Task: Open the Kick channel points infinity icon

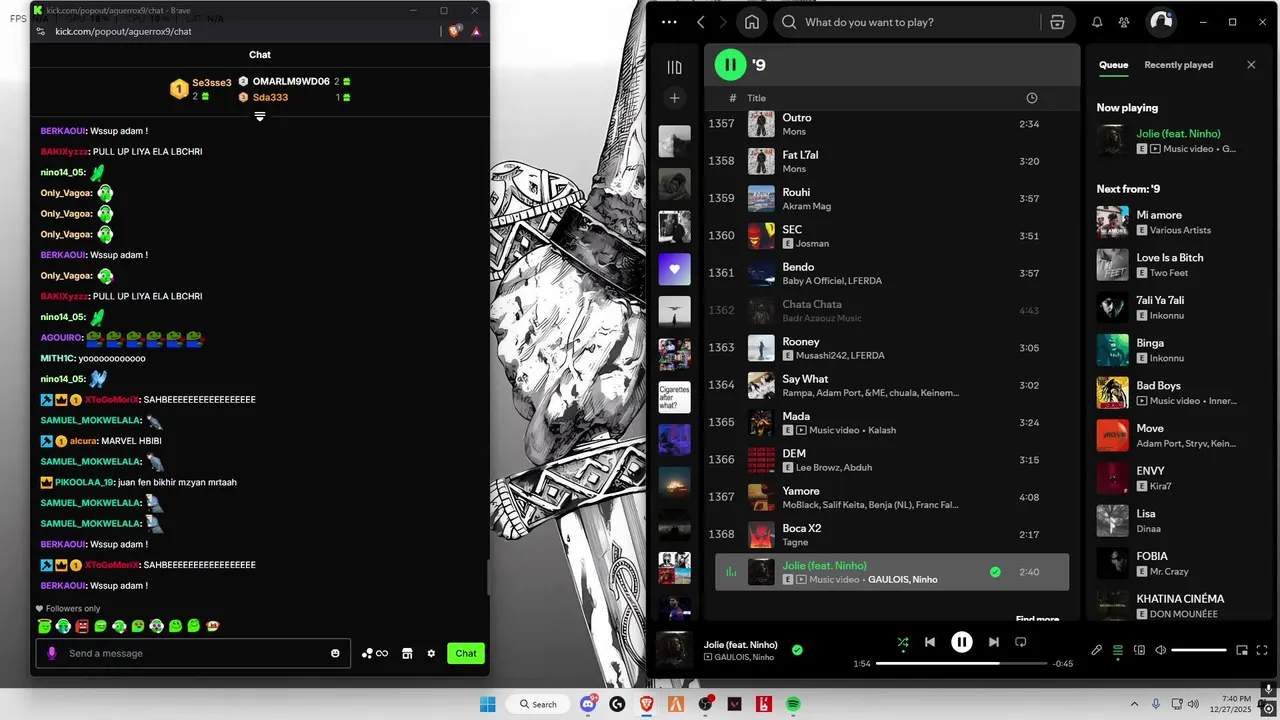Action: 375,653
